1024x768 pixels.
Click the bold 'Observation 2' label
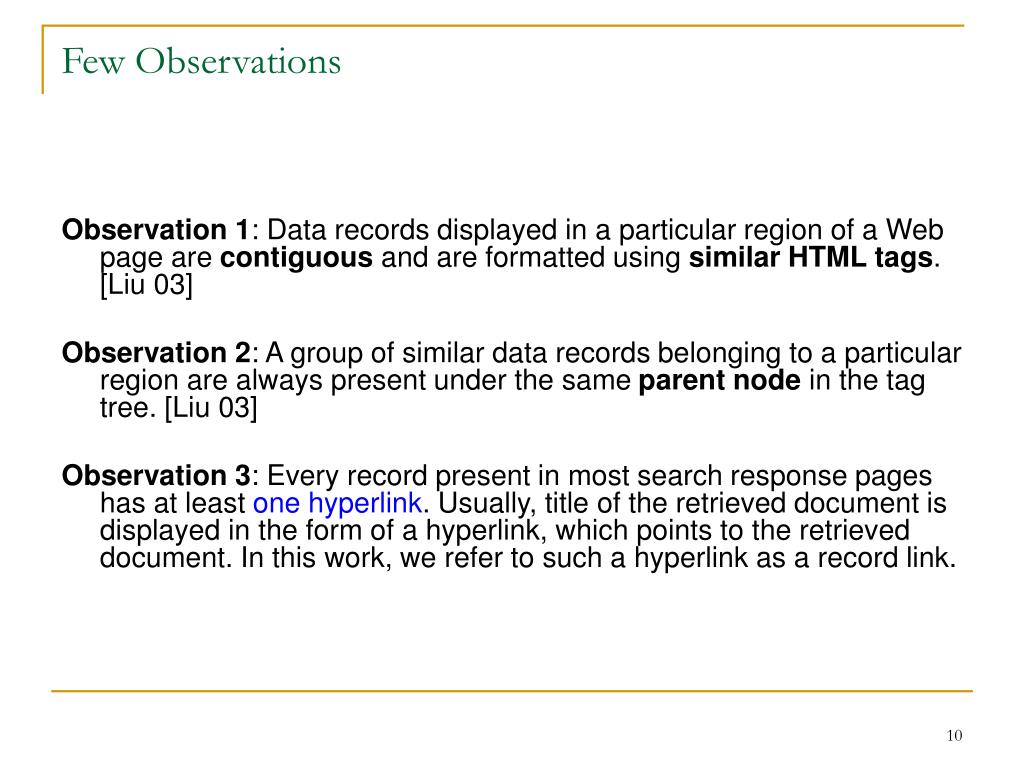pyautogui.click(x=155, y=353)
